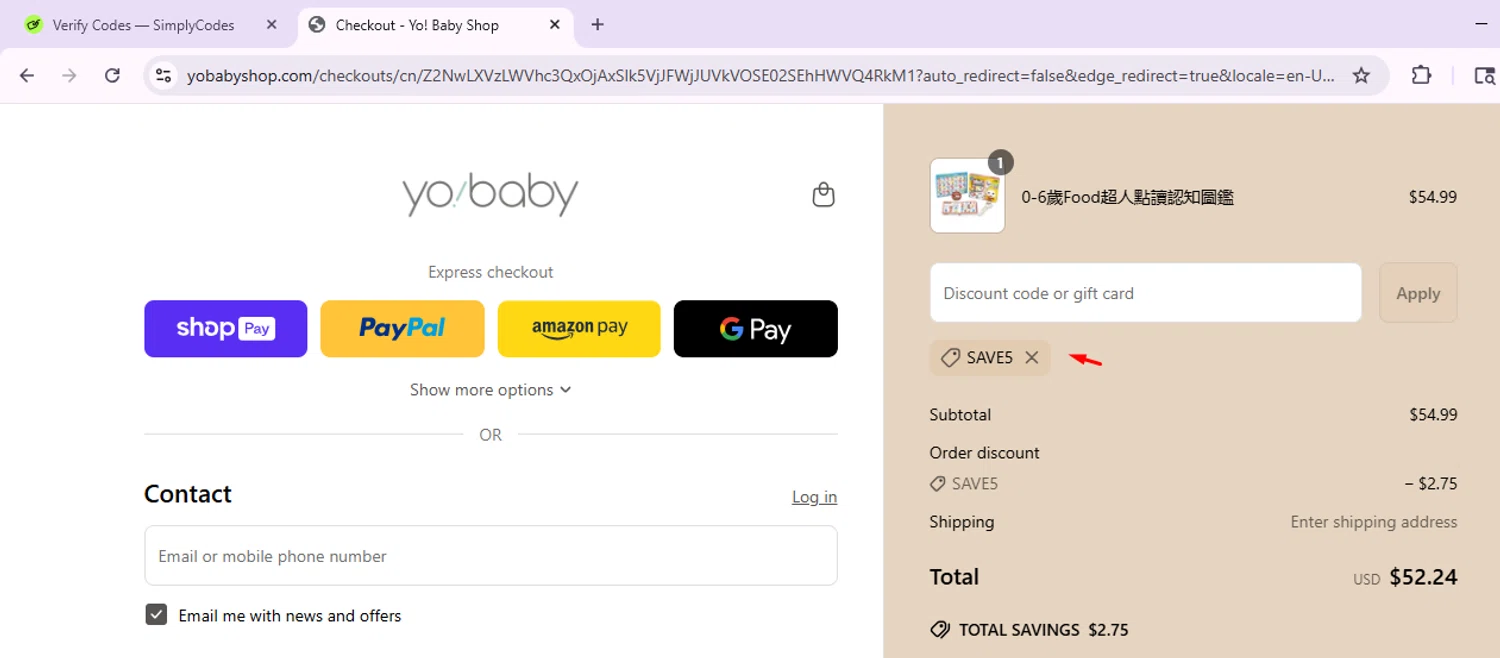Image resolution: width=1500 pixels, height=658 pixels.
Task: Choose Amazon Pay express checkout
Action: pos(579,329)
